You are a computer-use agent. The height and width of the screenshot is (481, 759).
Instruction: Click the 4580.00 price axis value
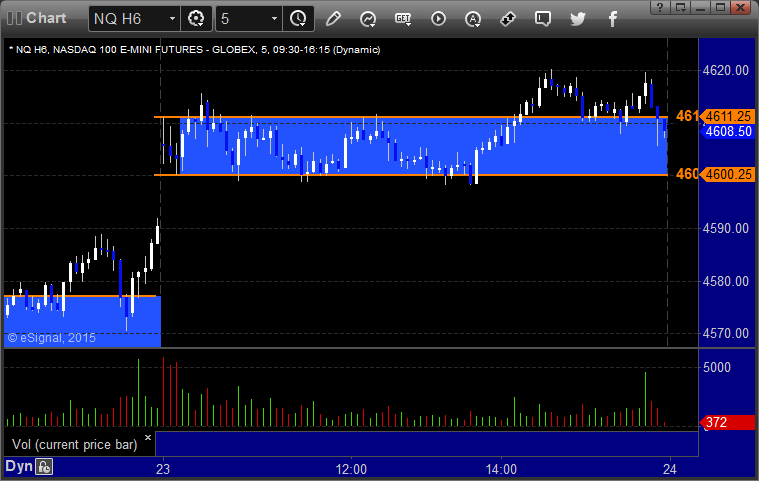[726, 281]
